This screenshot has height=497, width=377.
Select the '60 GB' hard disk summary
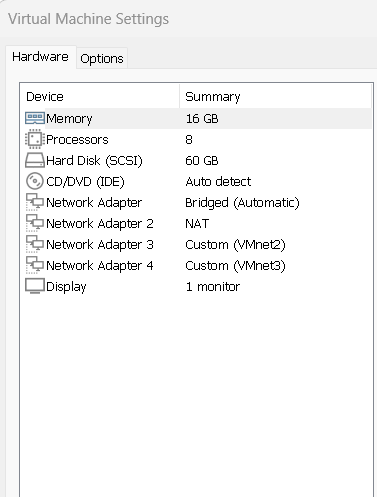point(202,161)
